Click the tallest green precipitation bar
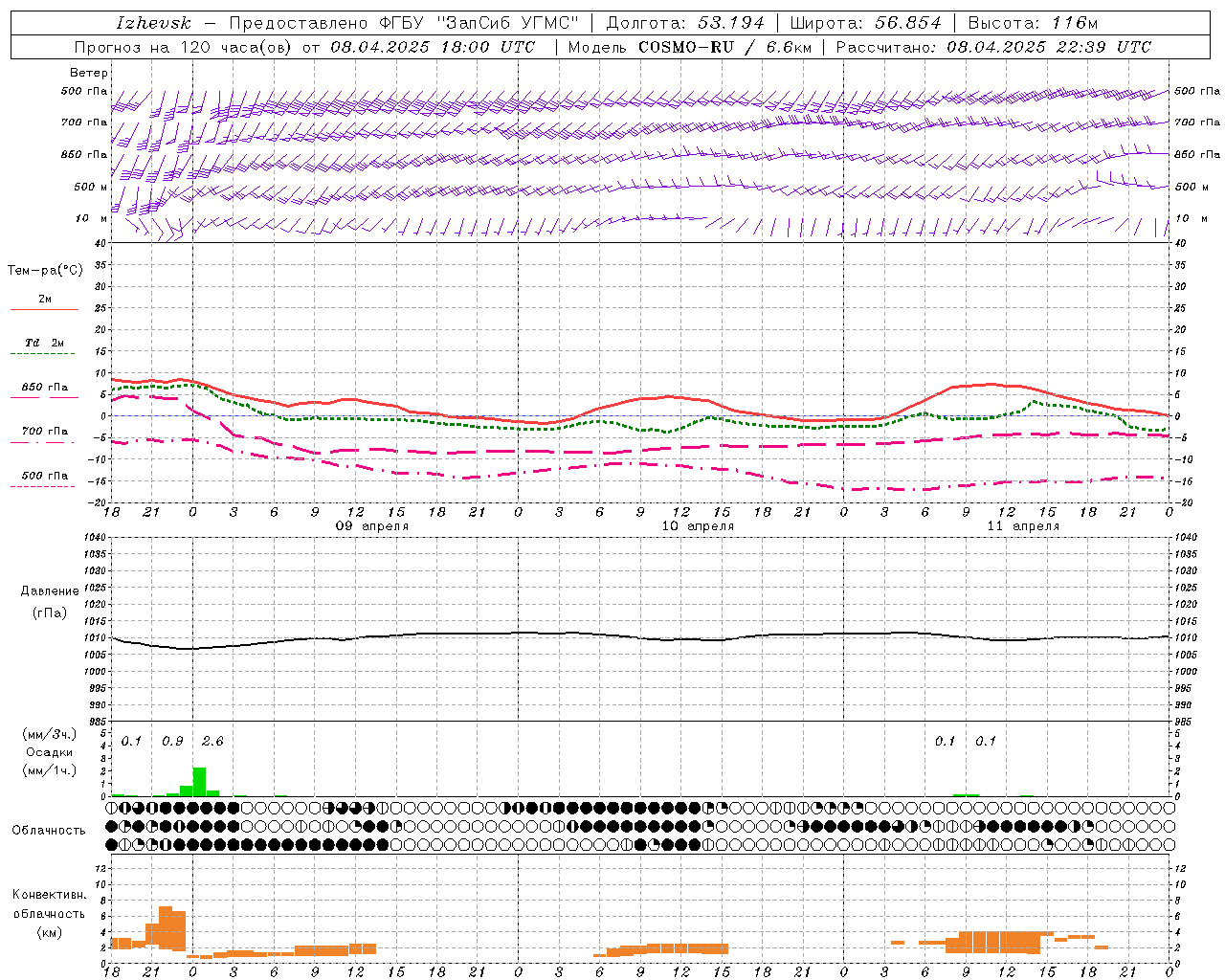 pos(199,782)
